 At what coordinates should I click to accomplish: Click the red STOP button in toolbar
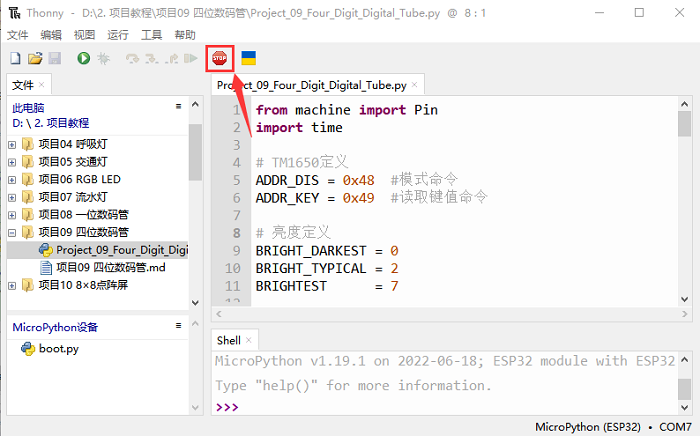(x=219, y=59)
